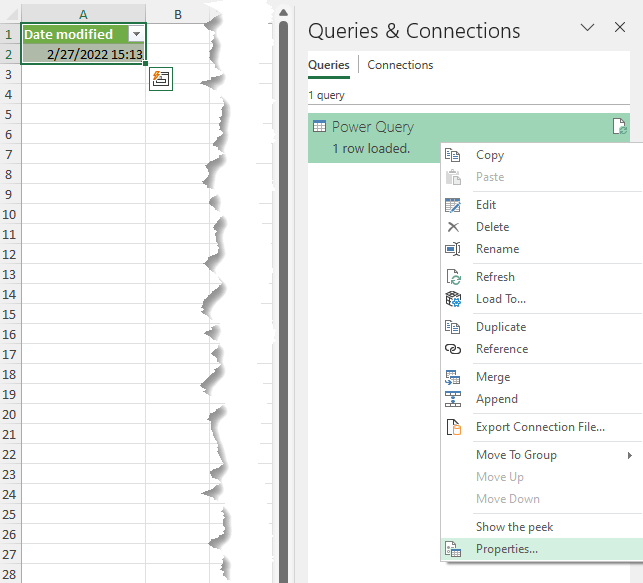Viewport: 643px width, 583px height.
Task: Click the Duplicate query icon
Action: (453, 327)
